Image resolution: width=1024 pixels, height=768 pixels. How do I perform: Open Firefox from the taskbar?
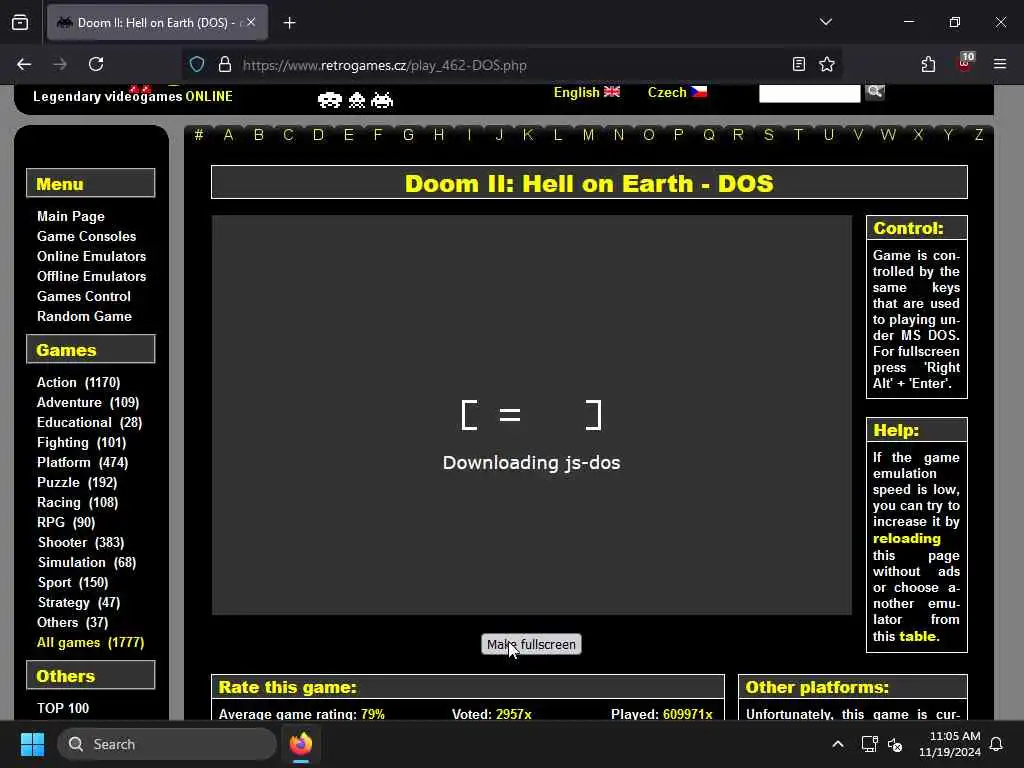[x=300, y=744]
